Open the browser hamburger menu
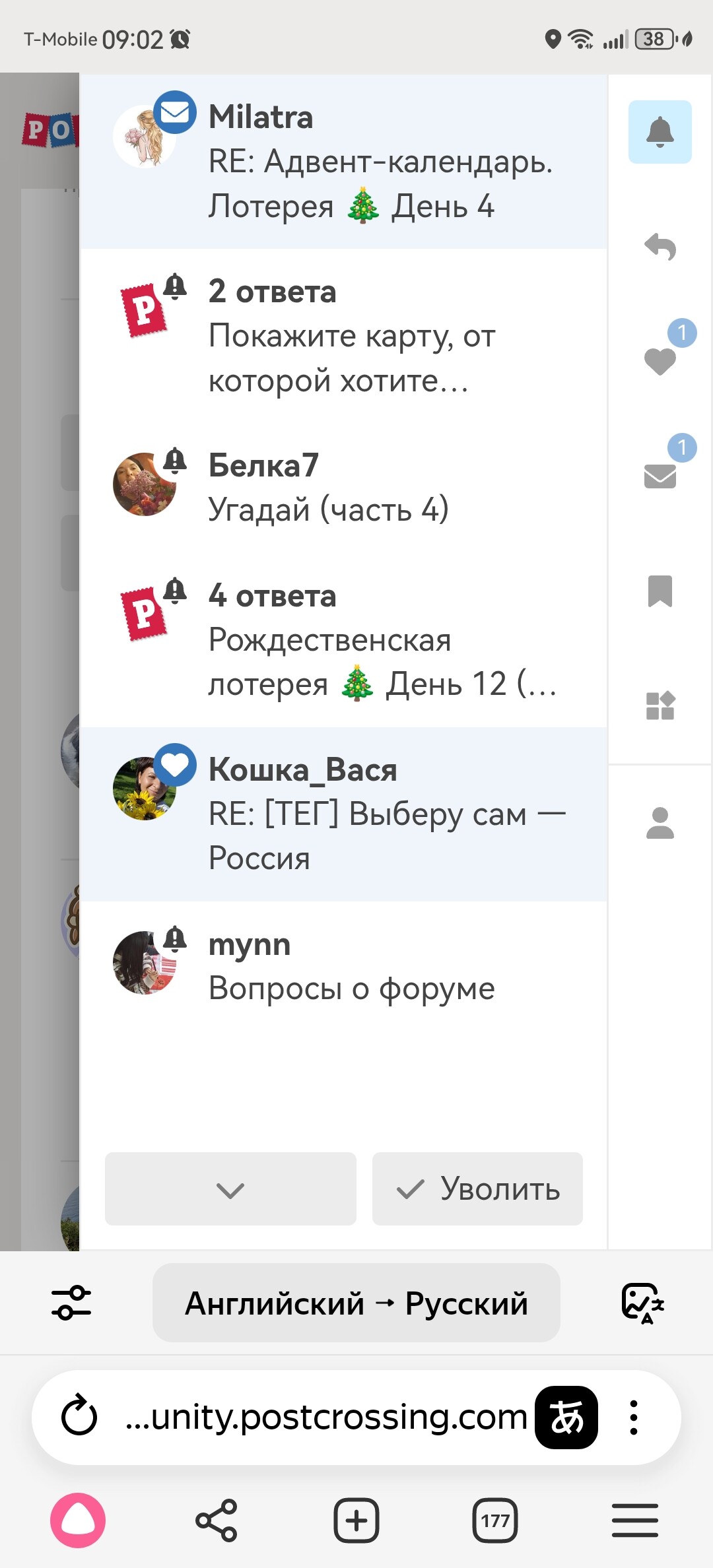This screenshot has height=1568, width=713. [x=634, y=1520]
